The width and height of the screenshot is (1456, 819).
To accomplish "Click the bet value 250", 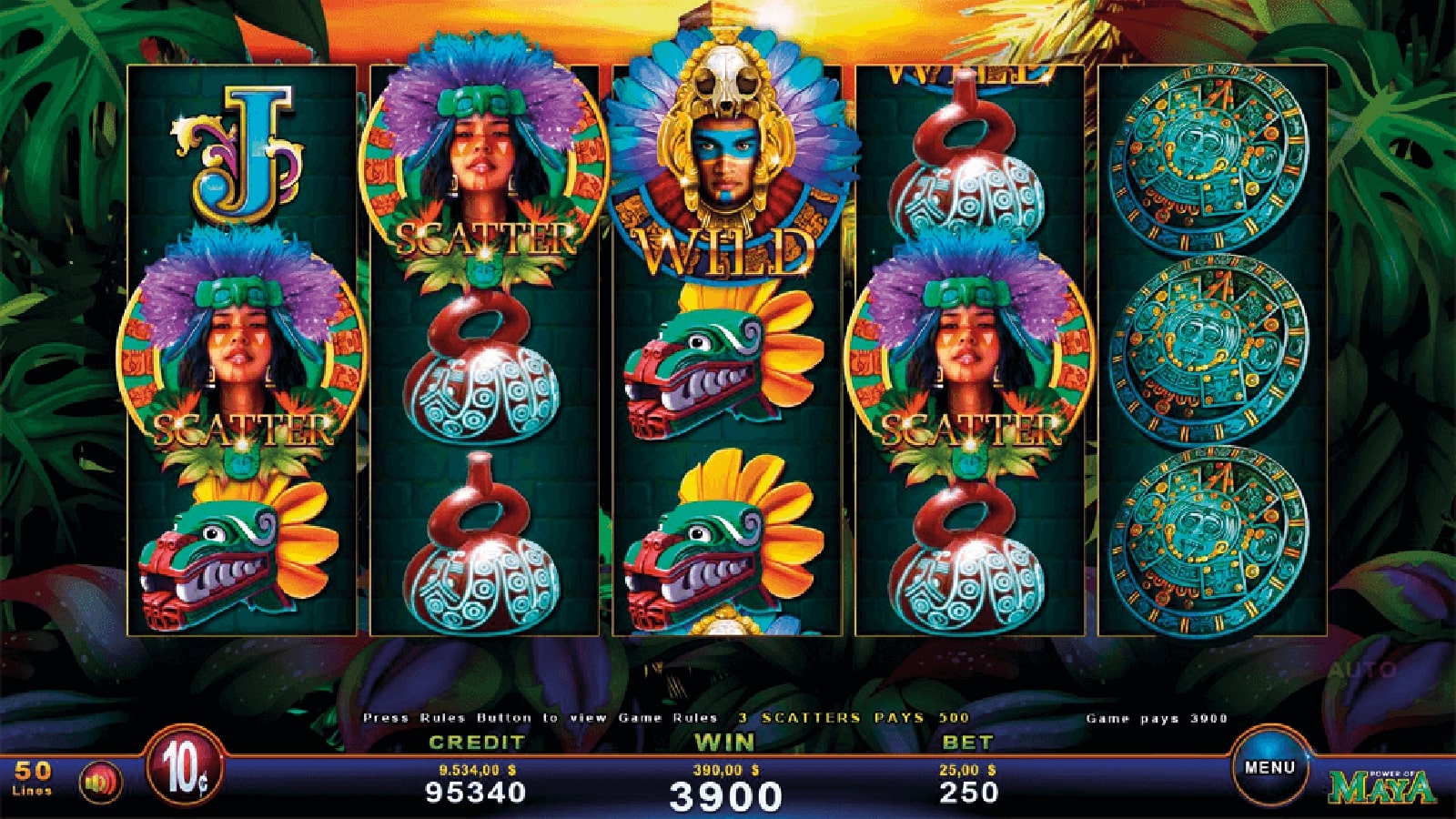I will click(x=969, y=792).
